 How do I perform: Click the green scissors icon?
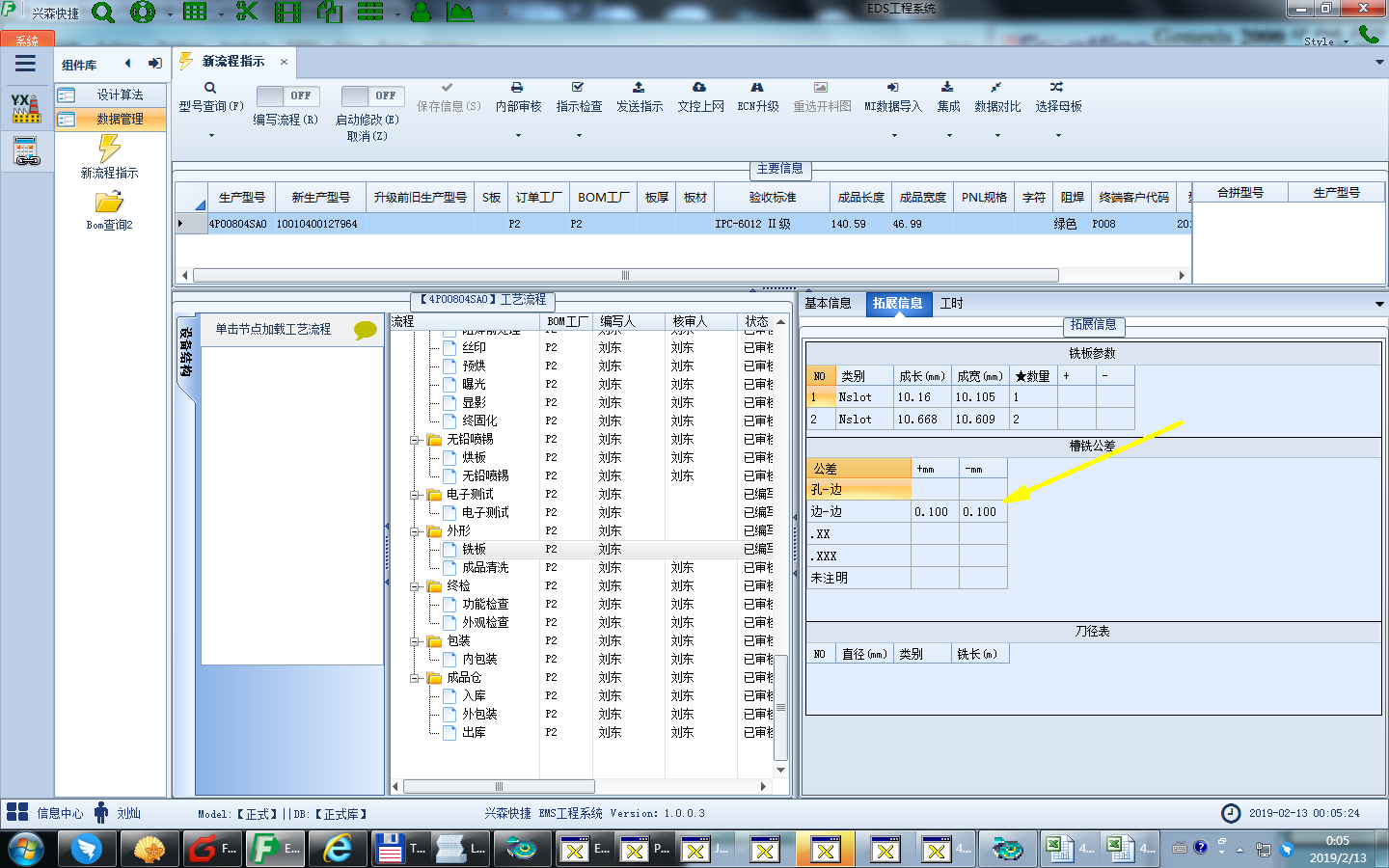point(247,13)
